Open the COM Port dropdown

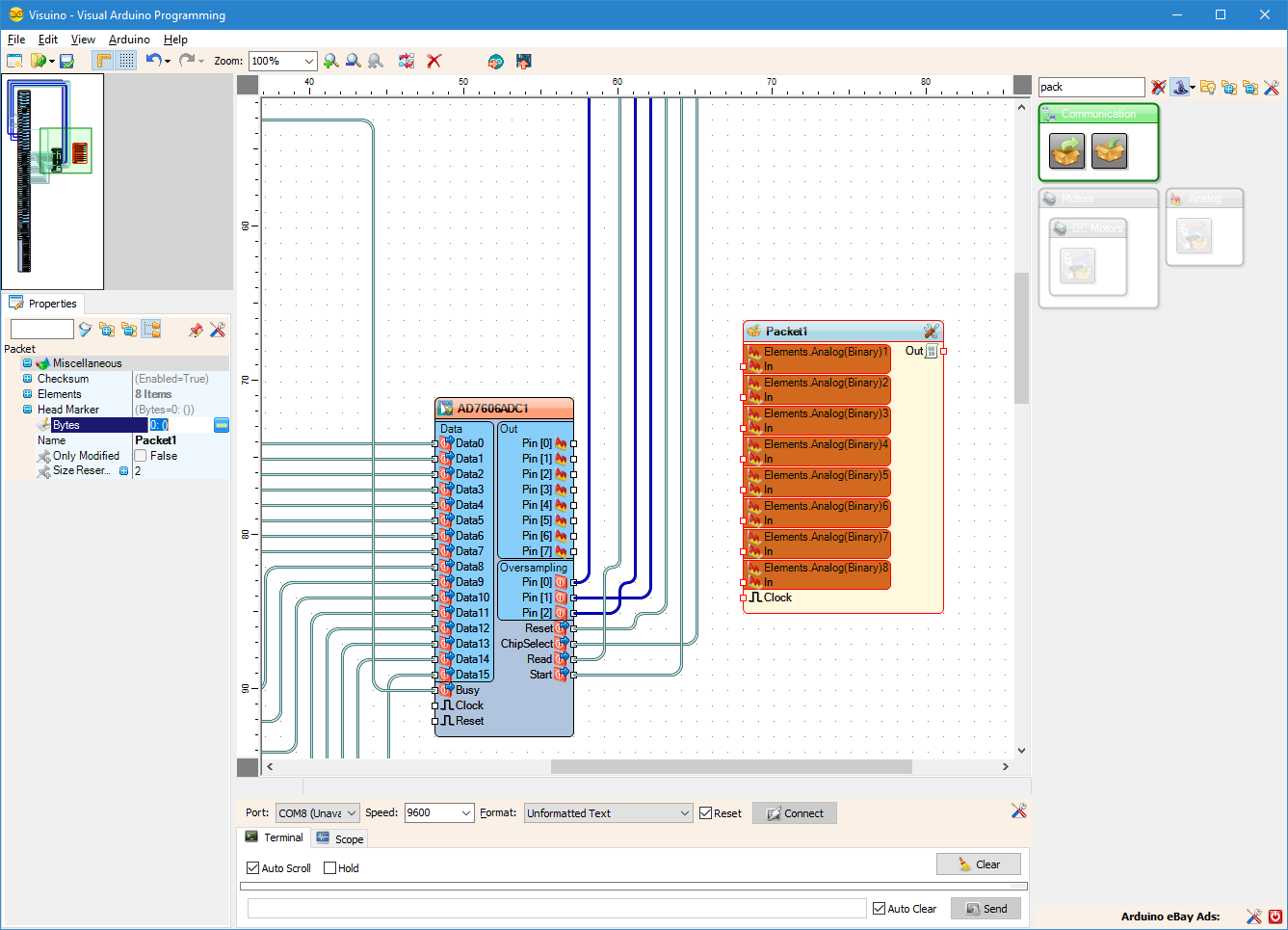click(318, 813)
